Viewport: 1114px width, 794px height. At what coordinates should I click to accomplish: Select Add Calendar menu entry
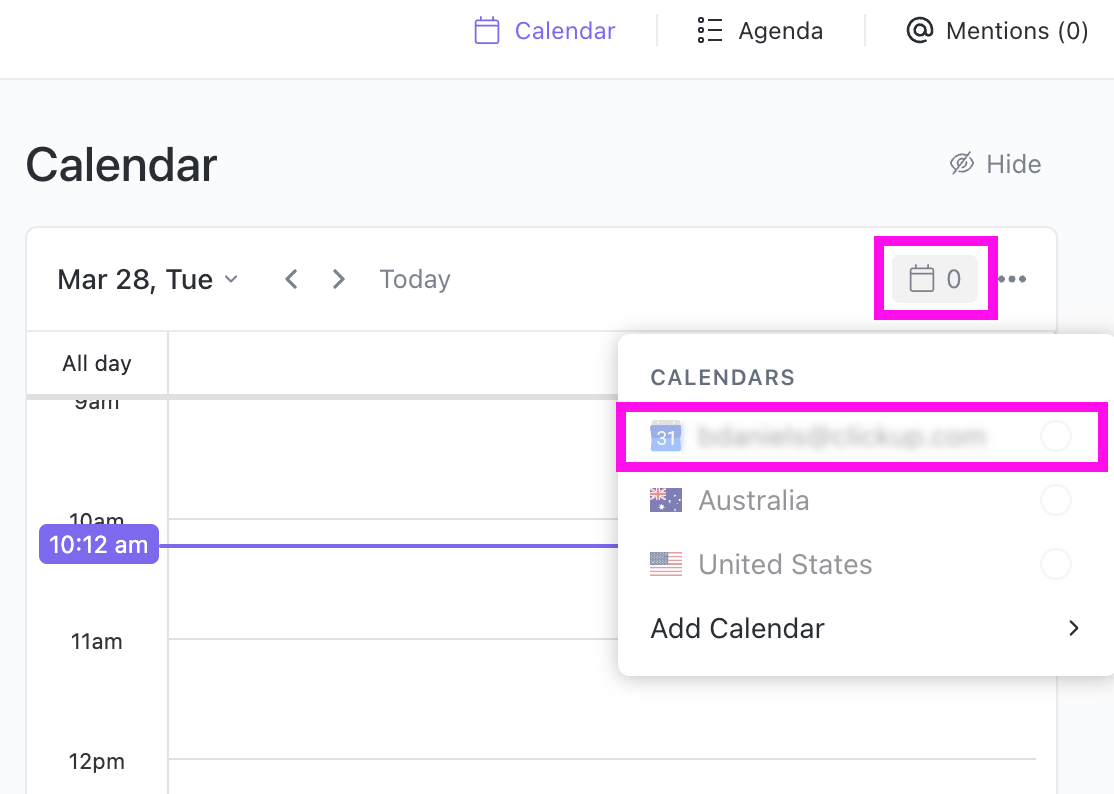click(738, 628)
